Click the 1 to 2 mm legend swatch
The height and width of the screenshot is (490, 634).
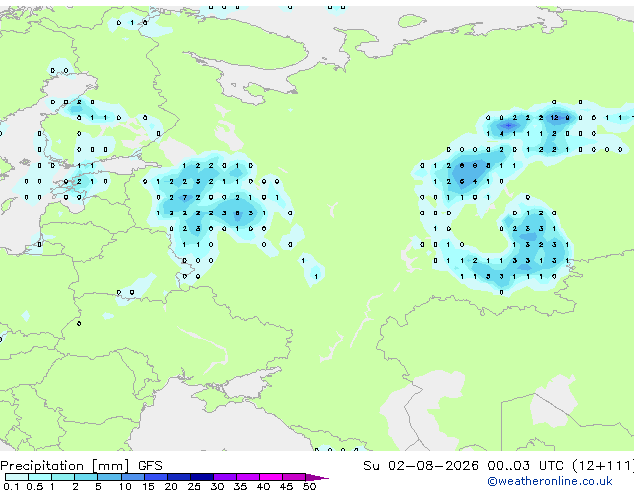tap(63, 477)
